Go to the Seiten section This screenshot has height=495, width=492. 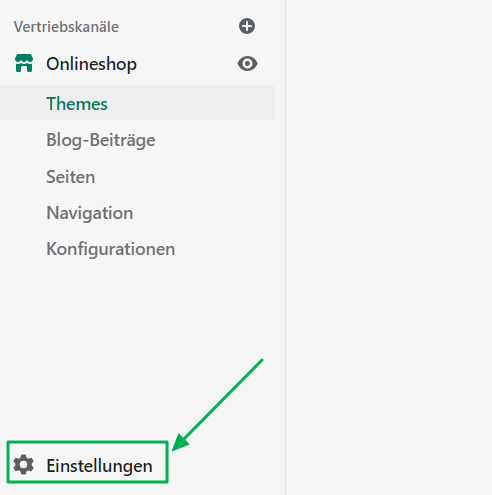(x=71, y=177)
